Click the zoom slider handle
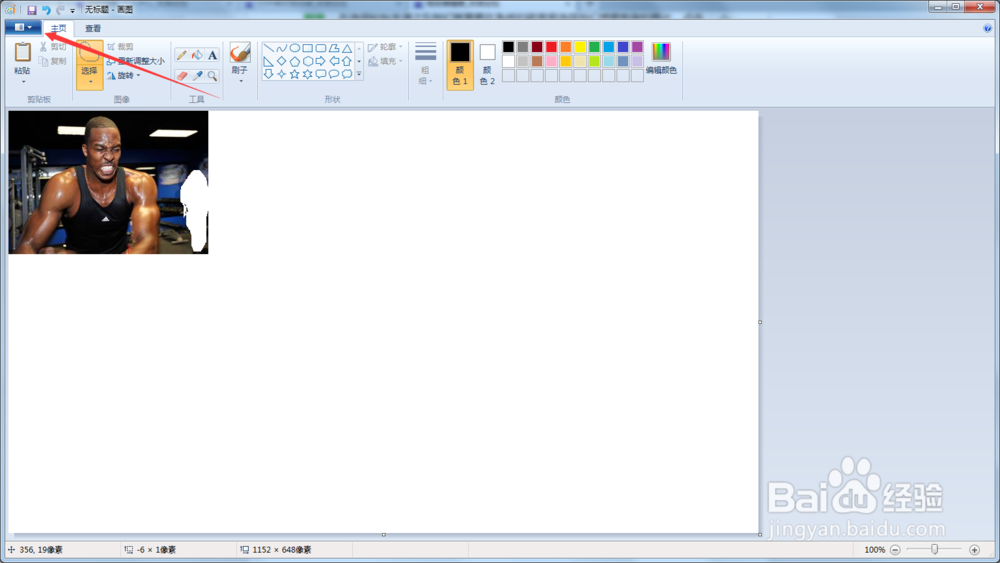 click(934, 549)
